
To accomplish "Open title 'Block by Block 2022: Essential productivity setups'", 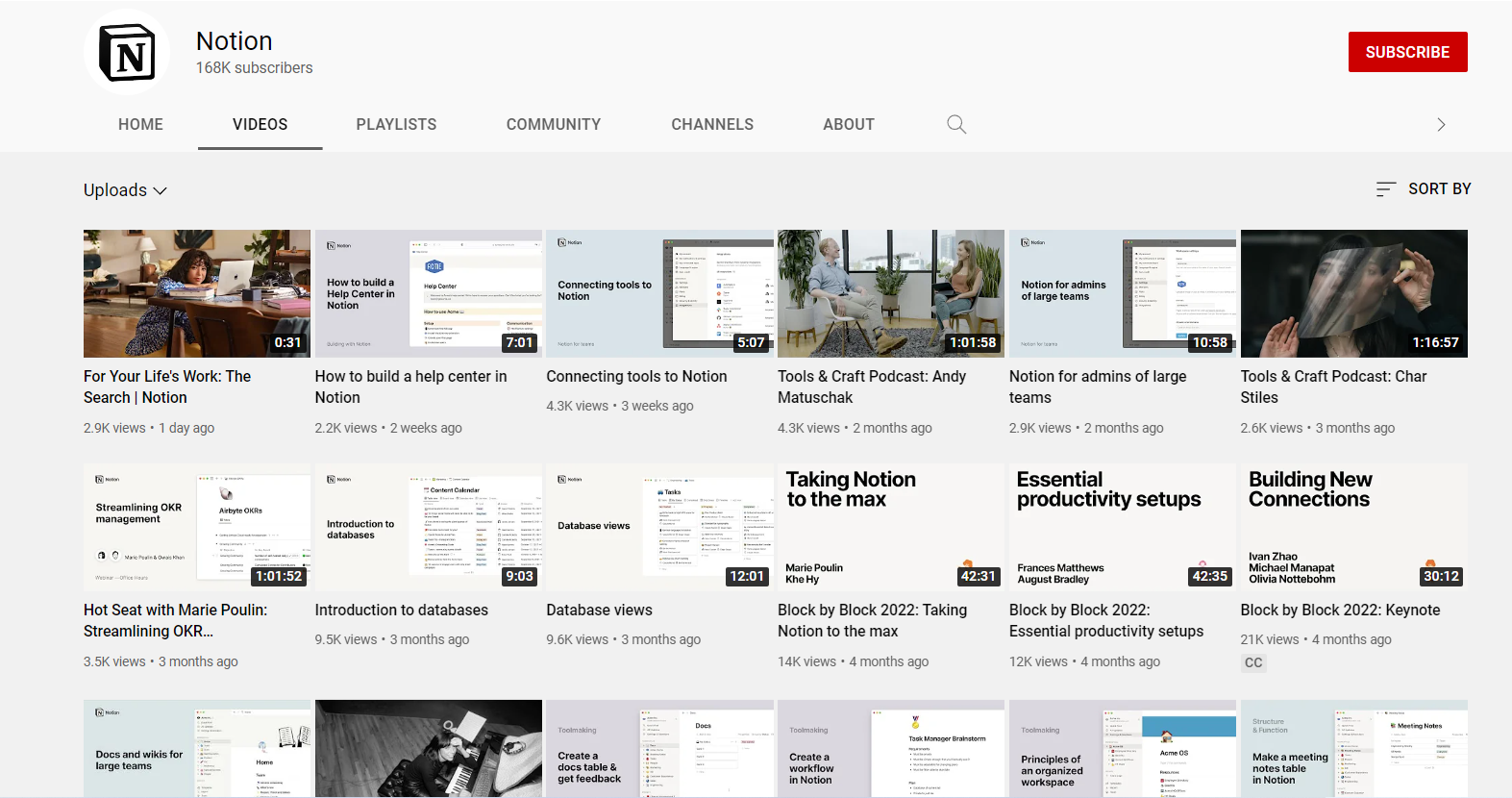I will coord(1106,621).
